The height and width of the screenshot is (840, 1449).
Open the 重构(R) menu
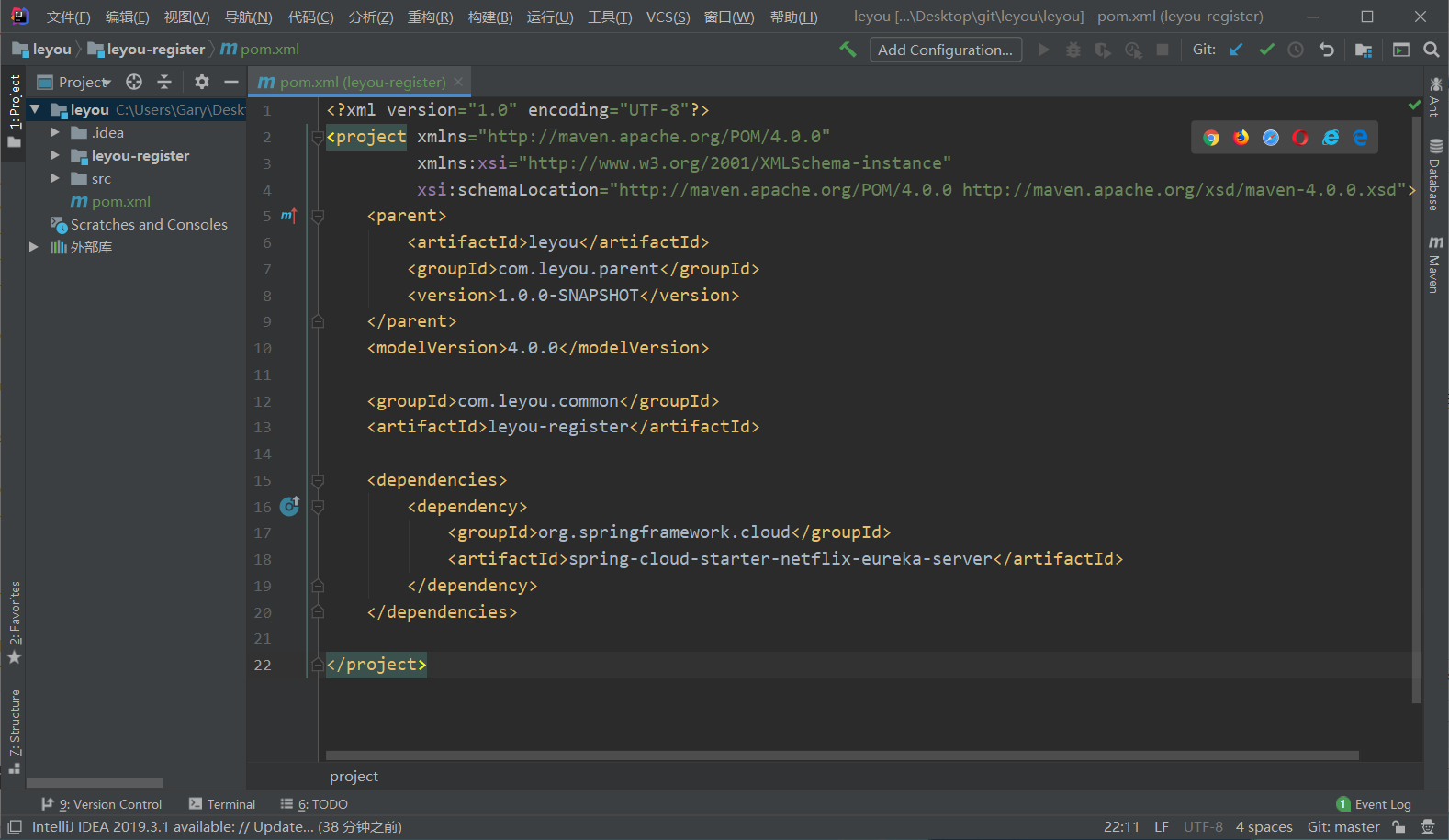tap(430, 17)
